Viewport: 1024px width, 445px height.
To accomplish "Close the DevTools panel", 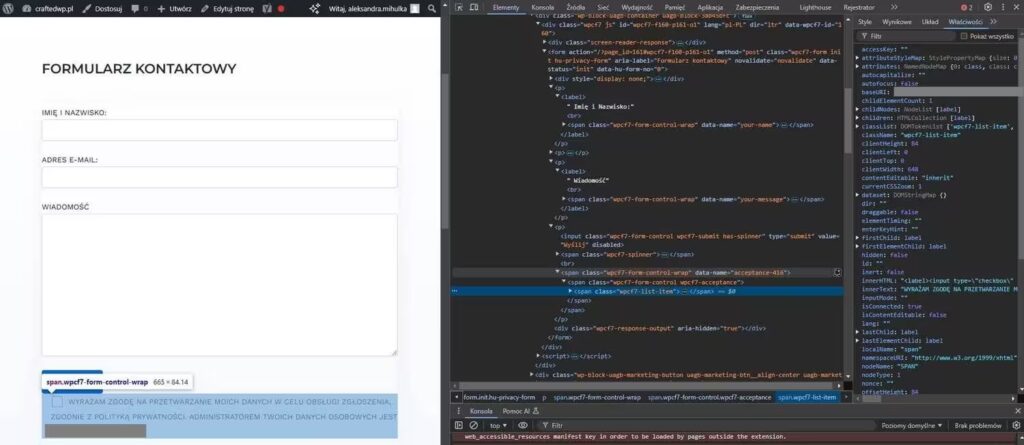I will coord(1017,7).
